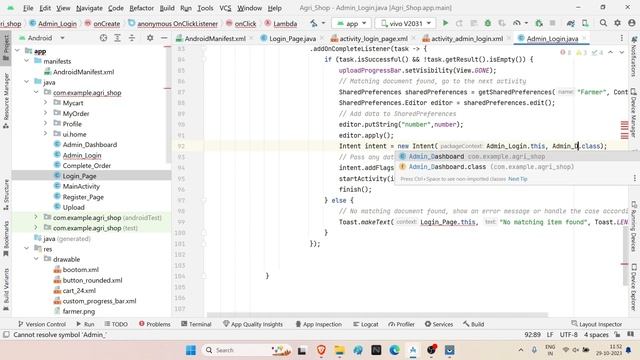The width and height of the screenshot is (640, 360).
Task: Open the Build menu
Action: (167, 8)
